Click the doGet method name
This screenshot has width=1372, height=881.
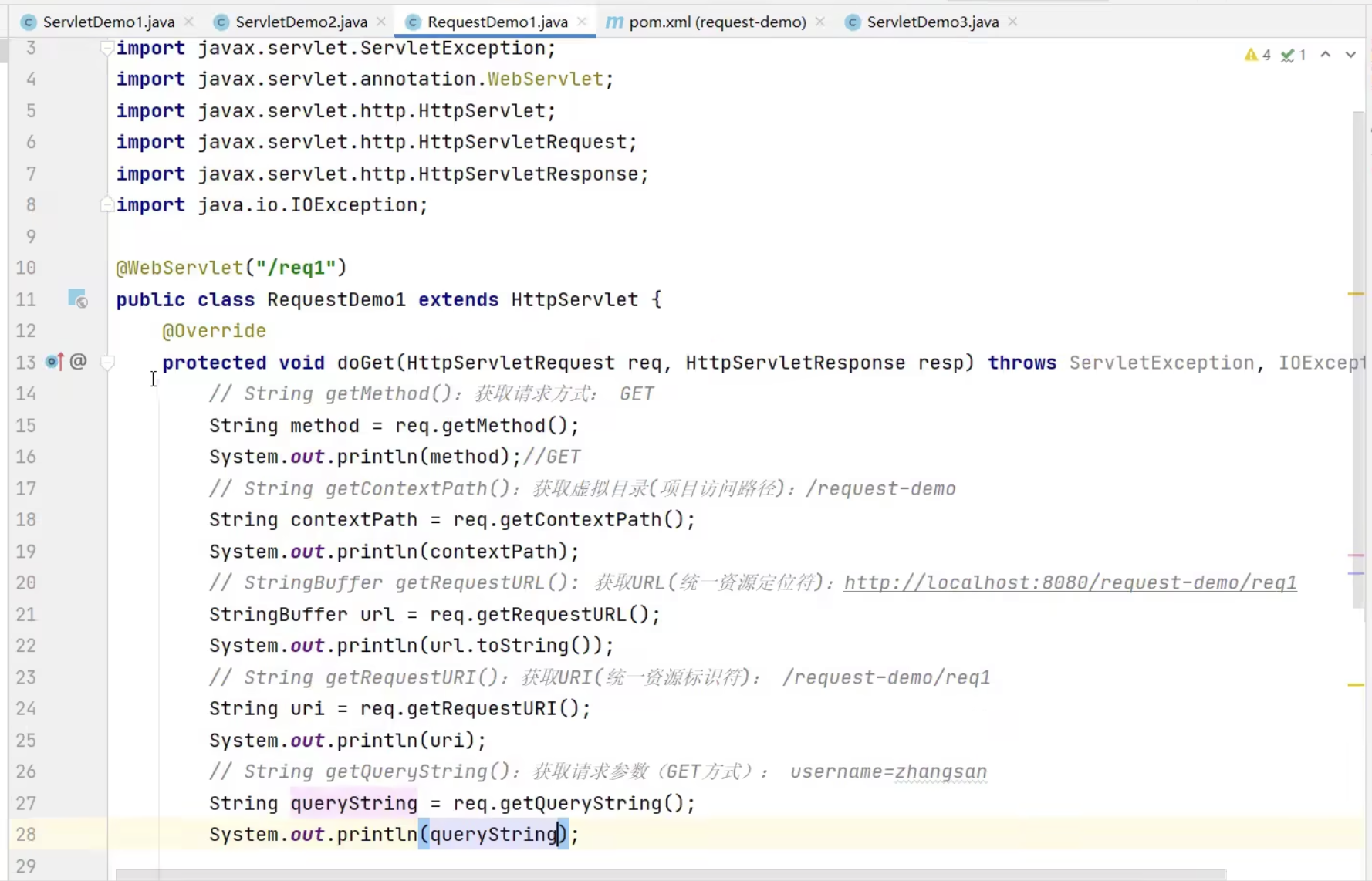coord(366,363)
